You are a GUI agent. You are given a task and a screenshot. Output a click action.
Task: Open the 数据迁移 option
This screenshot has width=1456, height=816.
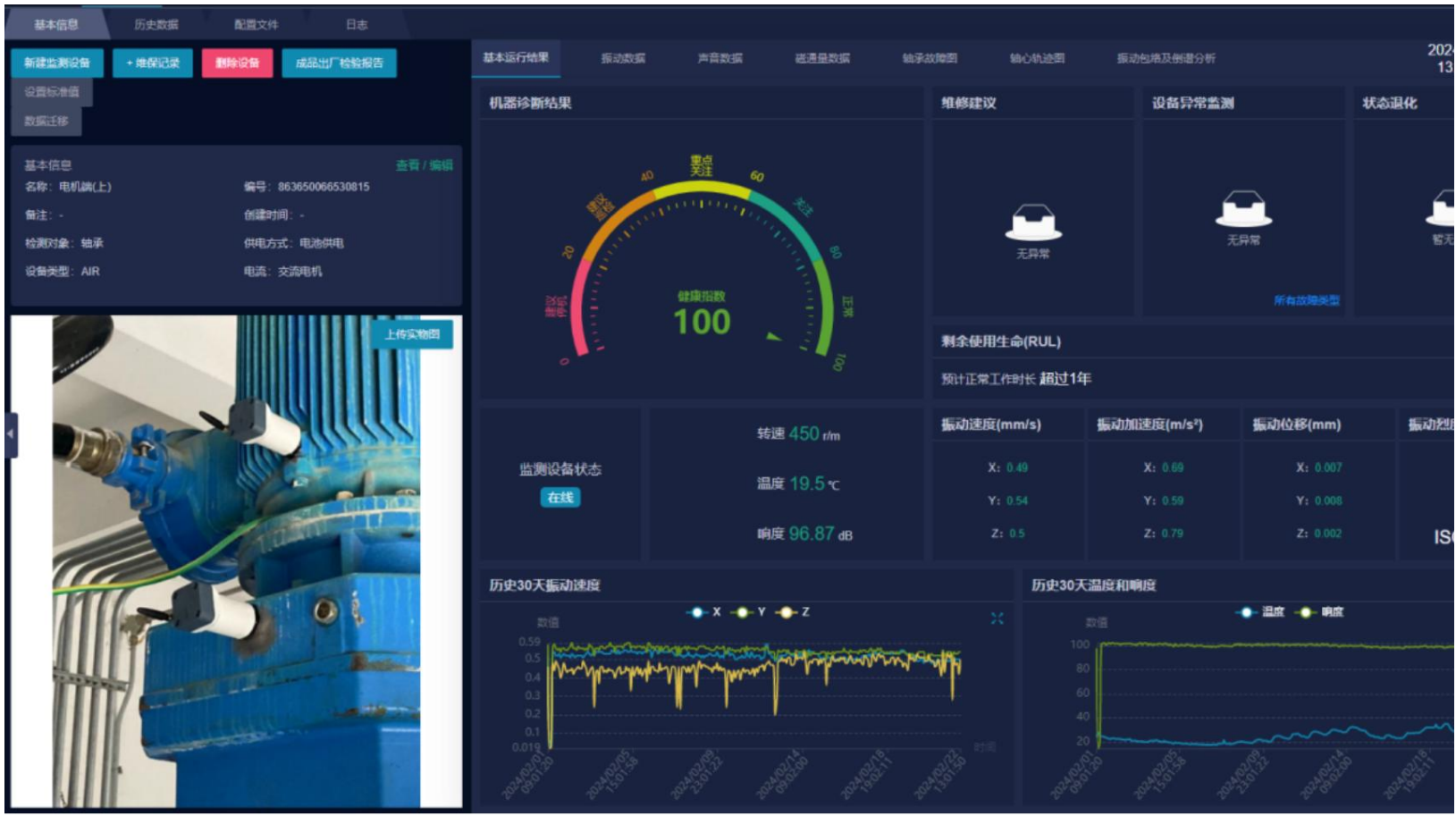pos(46,121)
